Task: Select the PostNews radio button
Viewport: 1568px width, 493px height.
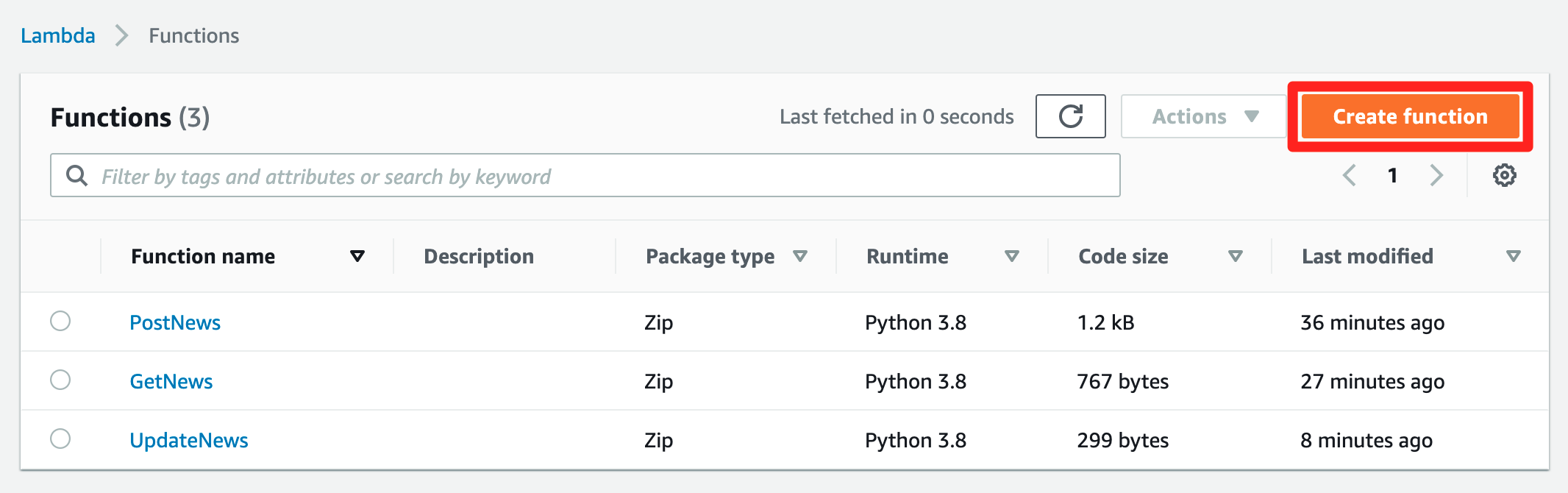Action: point(60,321)
